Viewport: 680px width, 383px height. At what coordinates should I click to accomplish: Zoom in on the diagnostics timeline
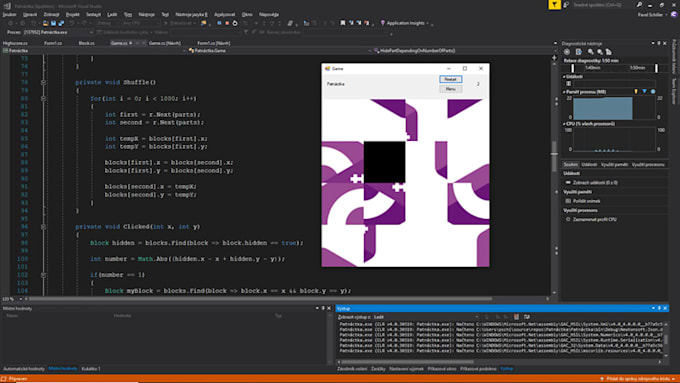(591, 52)
